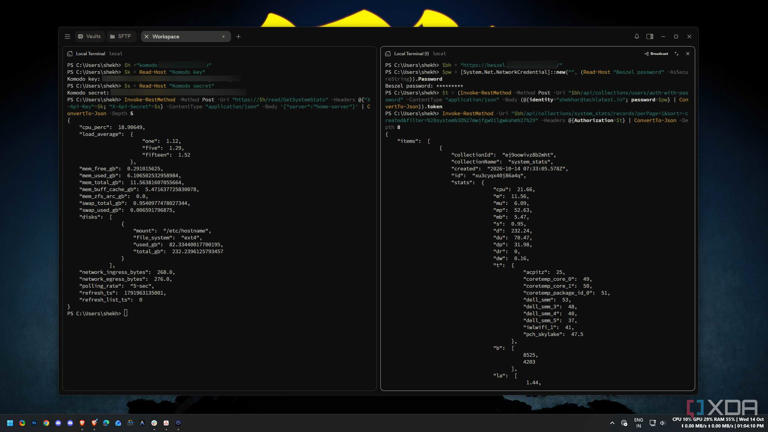Open the Windows Start menu

point(10,423)
